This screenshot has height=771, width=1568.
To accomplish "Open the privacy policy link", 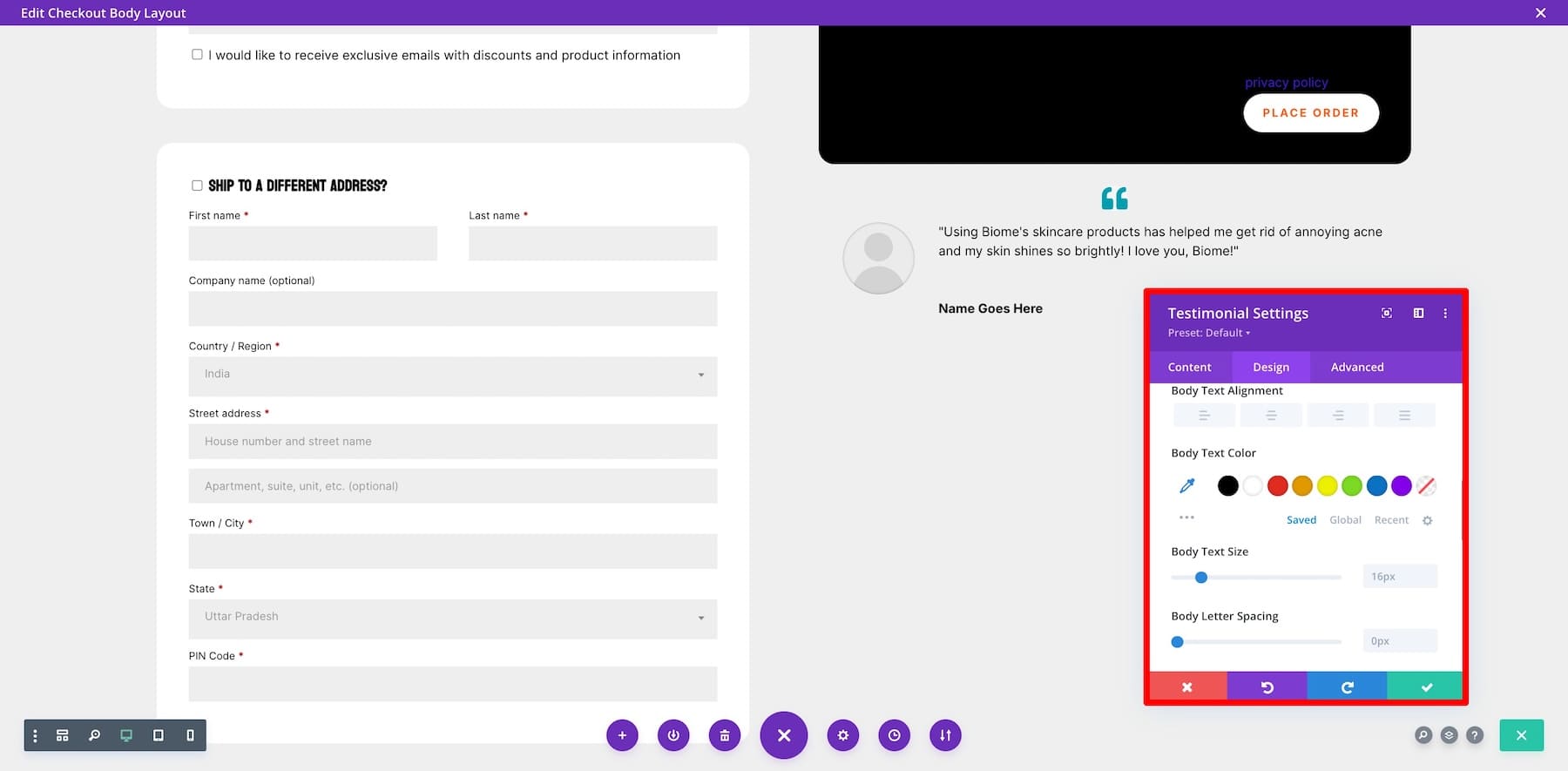I will [x=1287, y=83].
